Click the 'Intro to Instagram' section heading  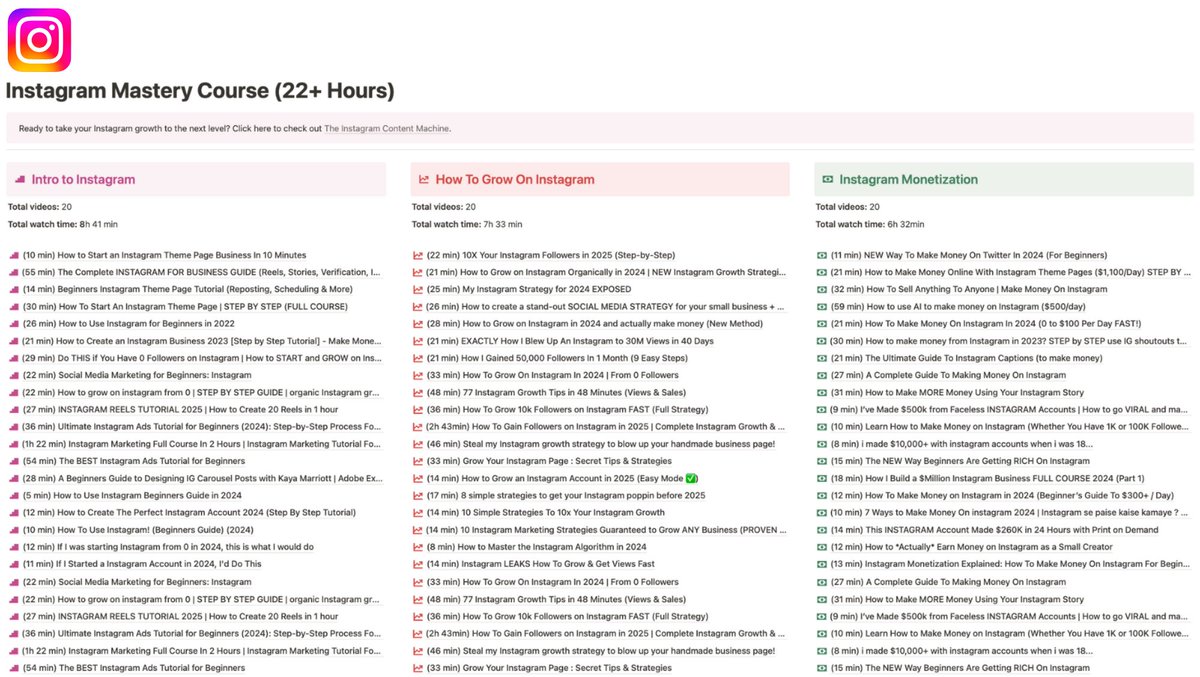83,180
